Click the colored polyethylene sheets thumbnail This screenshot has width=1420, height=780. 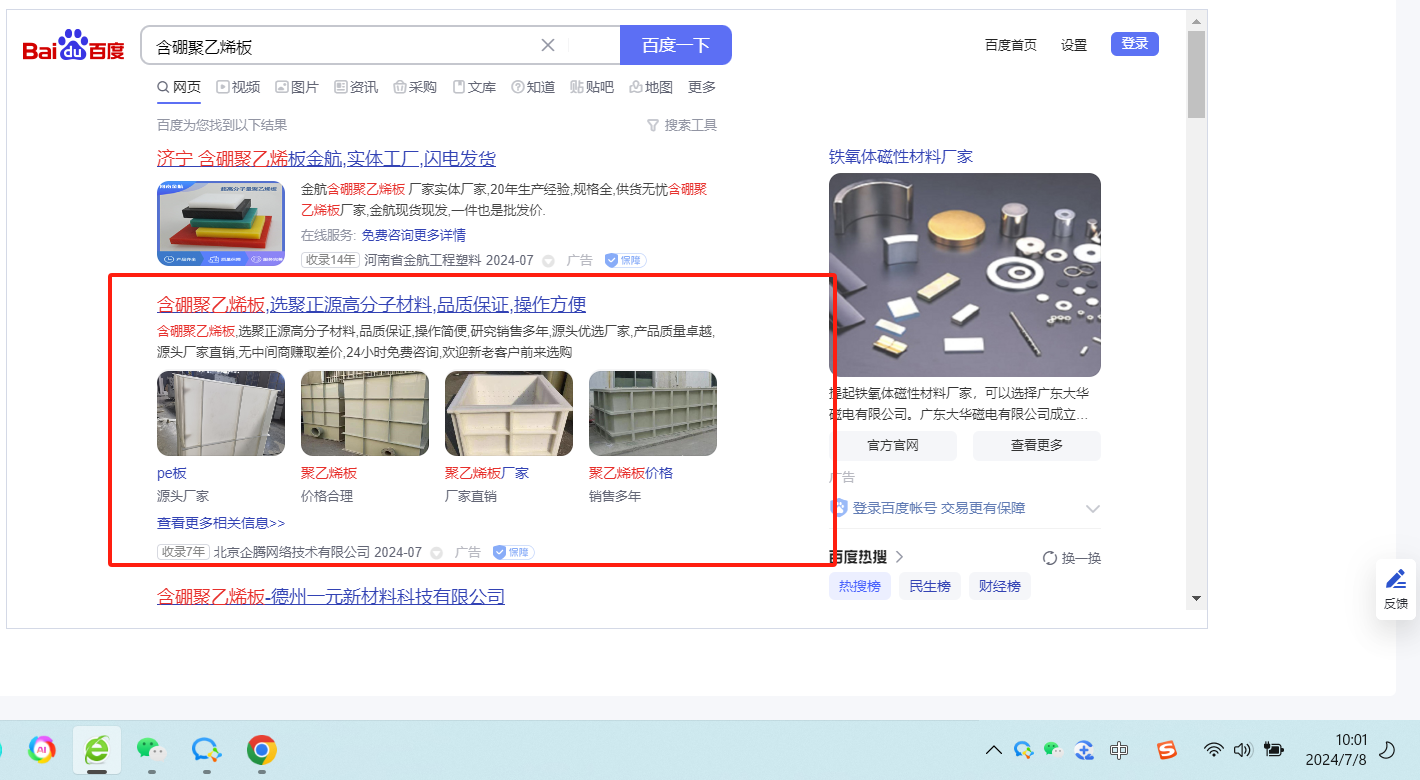point(221,223)
